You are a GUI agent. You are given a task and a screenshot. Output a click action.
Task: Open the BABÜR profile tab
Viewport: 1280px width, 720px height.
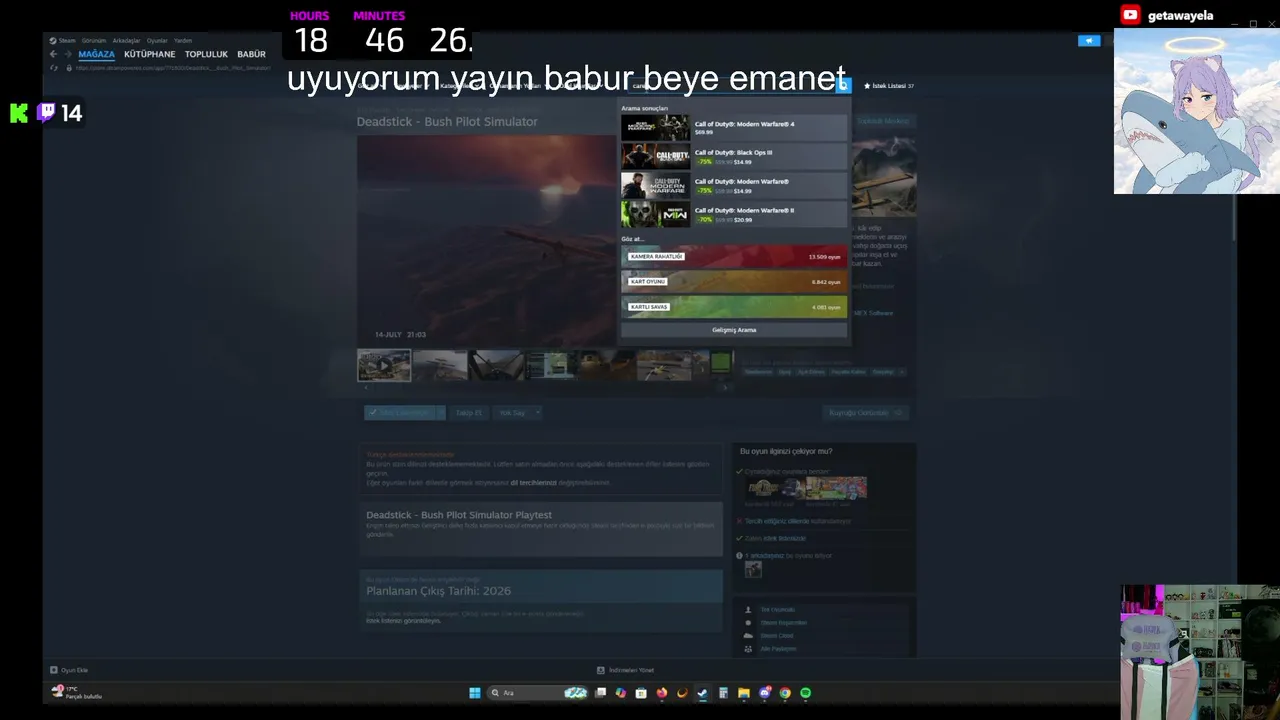point(251,54)
